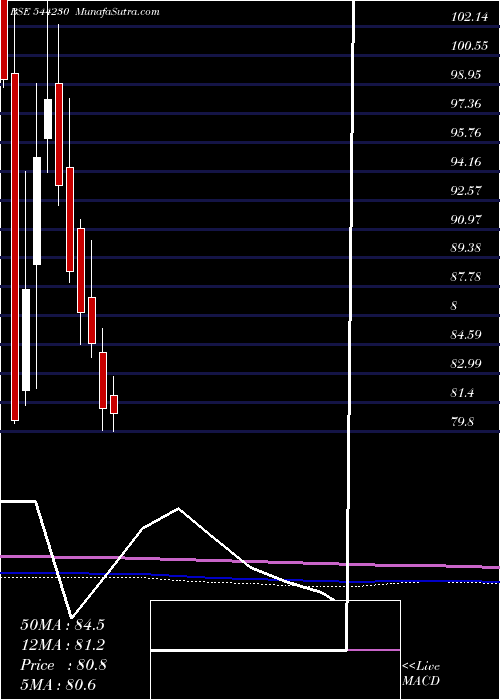Click the 5MA : 80.6 readout
This screenshot has height=700, width=500.
[58, 685]
